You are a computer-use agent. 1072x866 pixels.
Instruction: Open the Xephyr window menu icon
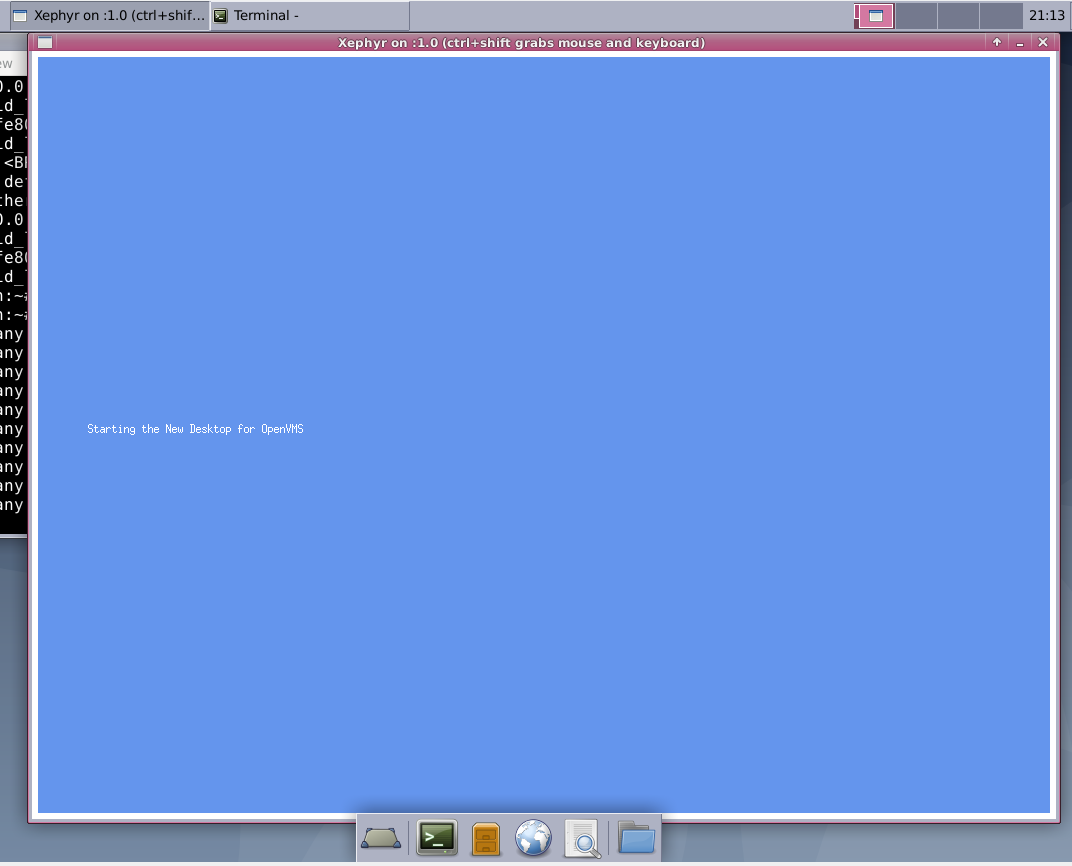(x=44, y=42)
